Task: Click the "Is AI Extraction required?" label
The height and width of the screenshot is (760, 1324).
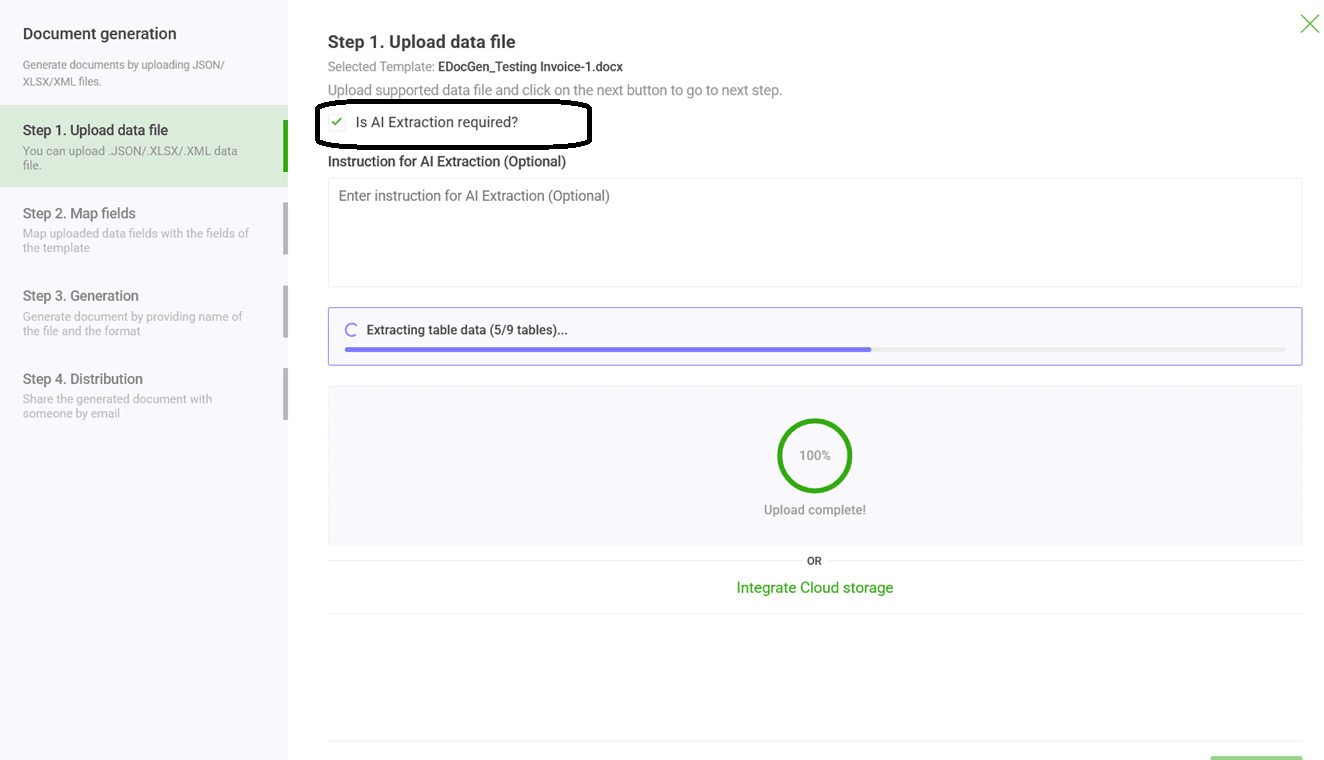Action: click(x=437, y=122)
